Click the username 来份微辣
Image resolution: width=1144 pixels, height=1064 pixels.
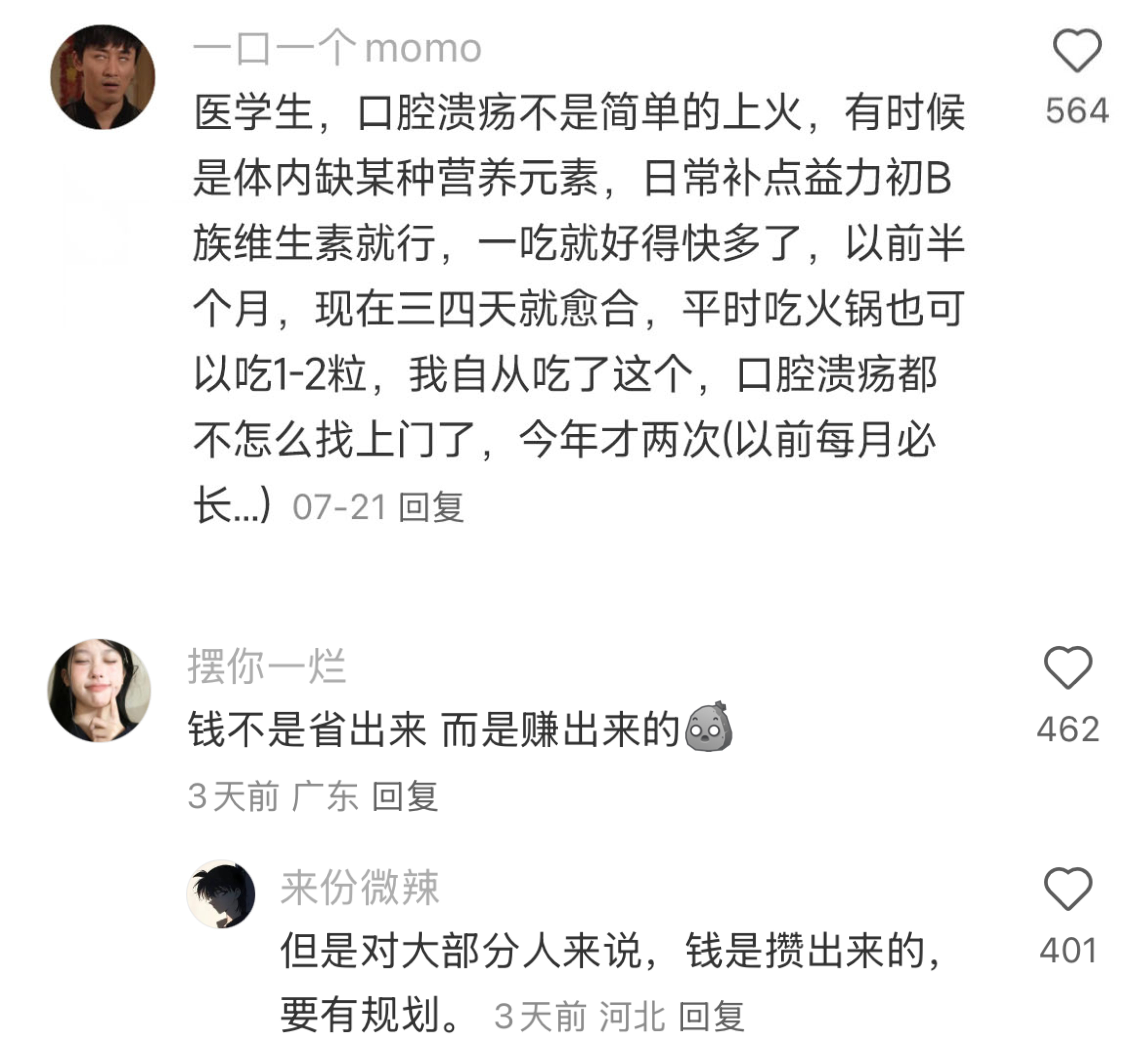360,887
